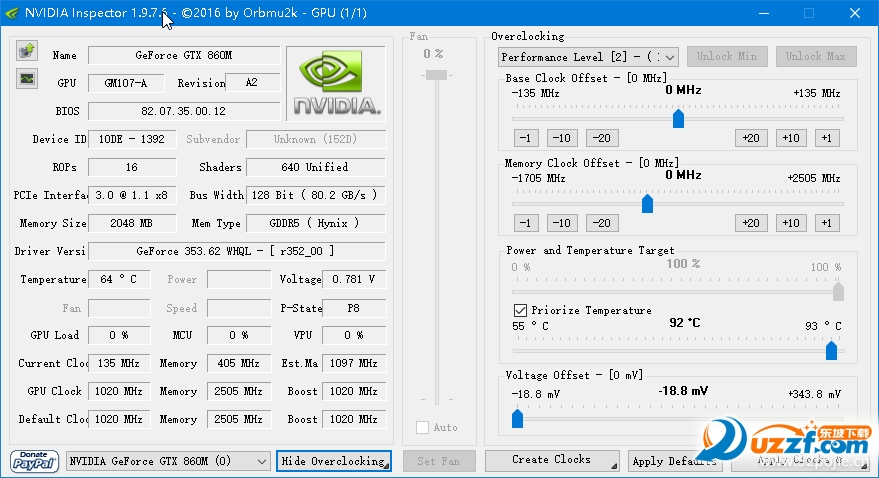Click the PayPal Donate button
Image resolution: width=879 pixels, height=478 pixels.
point(34,461)
